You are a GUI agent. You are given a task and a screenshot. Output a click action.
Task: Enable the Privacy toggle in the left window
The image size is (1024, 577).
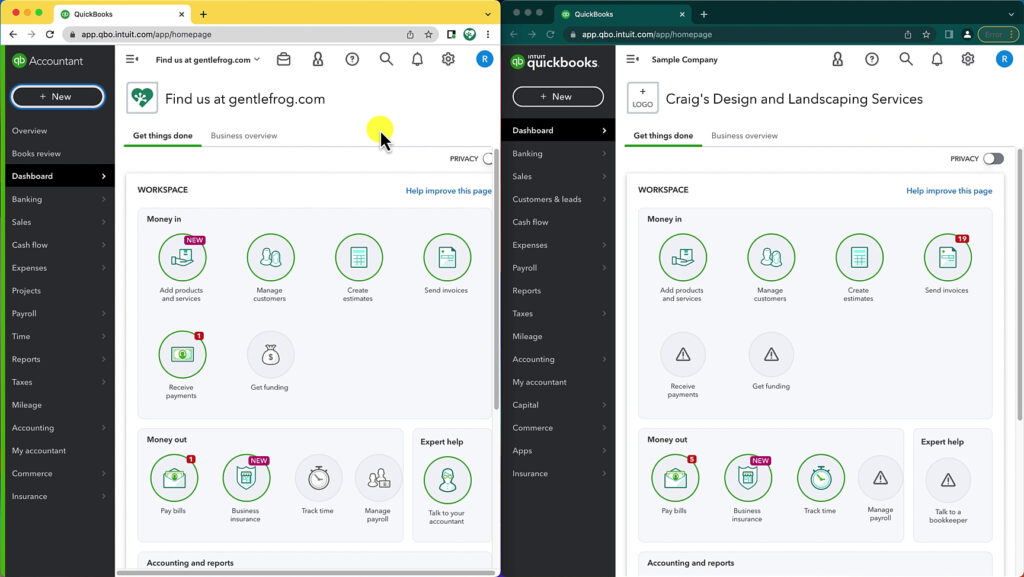[489, 158]
